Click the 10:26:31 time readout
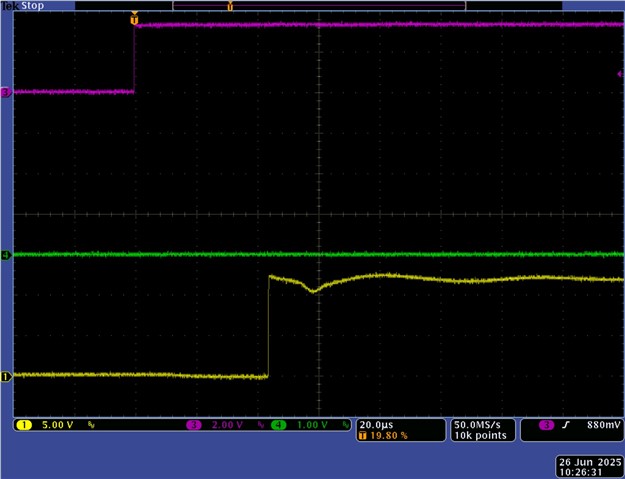Screen dimensions: 625x479 (x=581, y=473)
